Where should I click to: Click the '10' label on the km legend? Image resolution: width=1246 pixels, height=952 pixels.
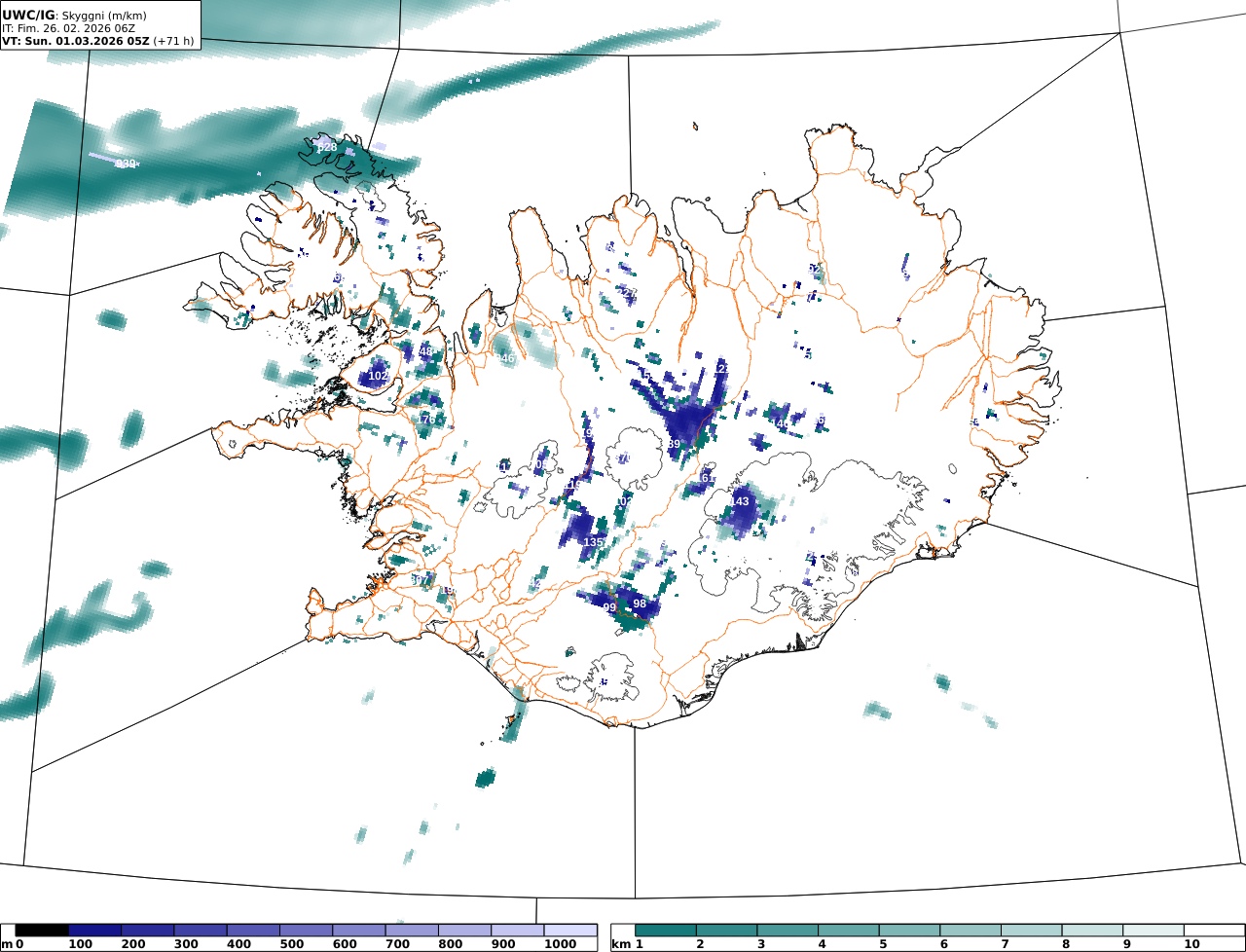coord(1191,944)
